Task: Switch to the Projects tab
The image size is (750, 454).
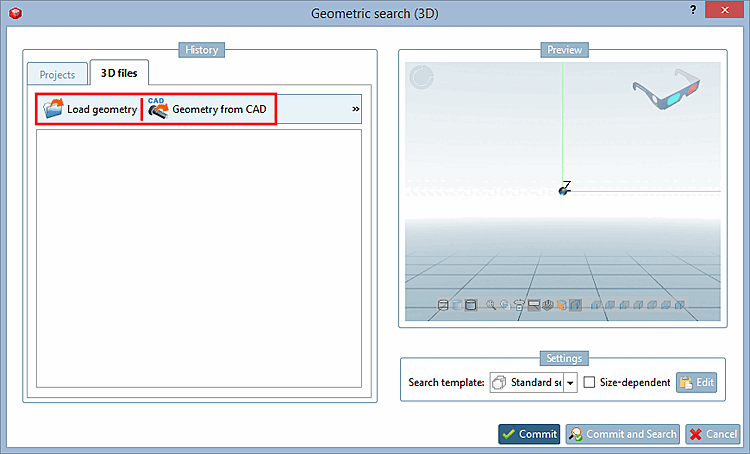Action: [57, 75]
